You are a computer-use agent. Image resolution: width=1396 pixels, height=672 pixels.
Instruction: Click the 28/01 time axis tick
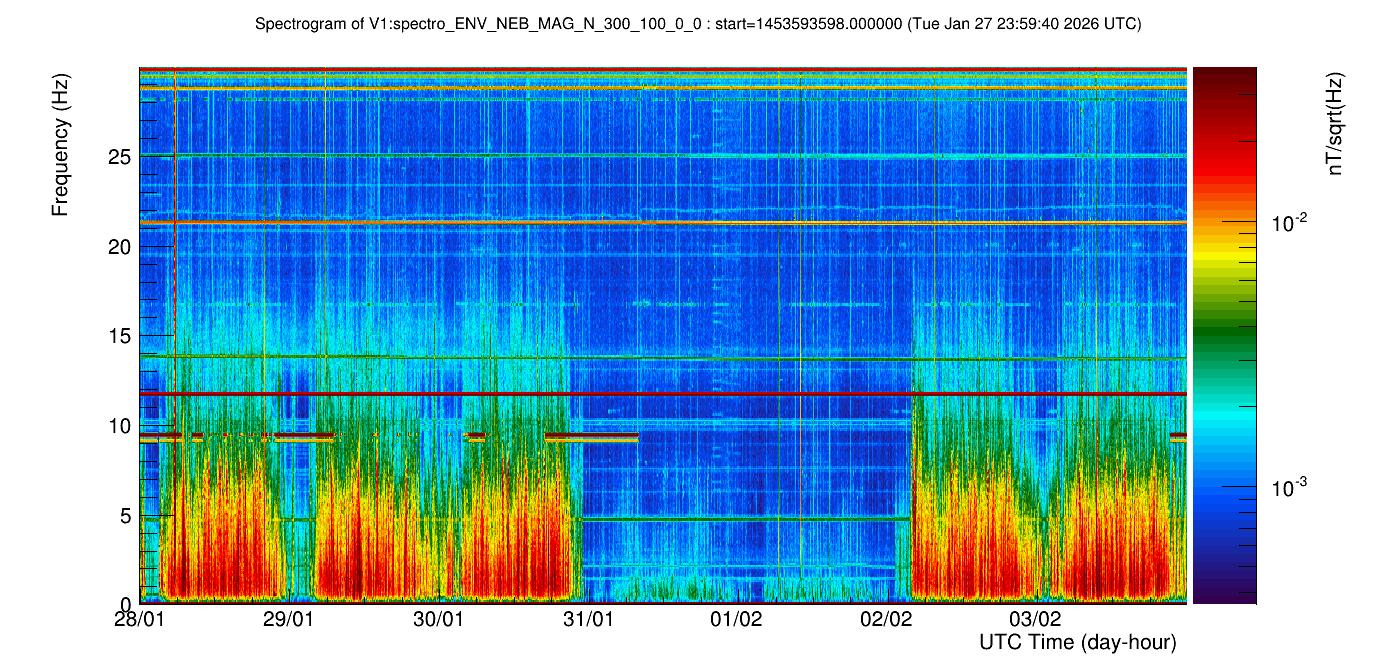[140, 619]
